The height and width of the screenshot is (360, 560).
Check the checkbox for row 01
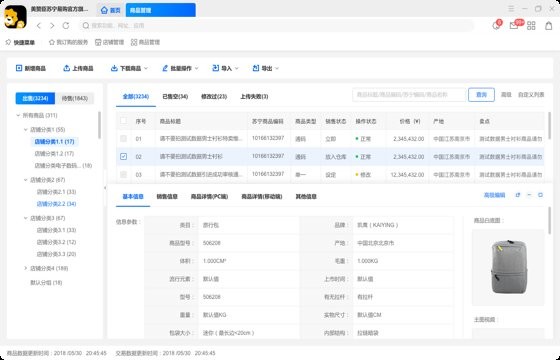click(124, 138)
